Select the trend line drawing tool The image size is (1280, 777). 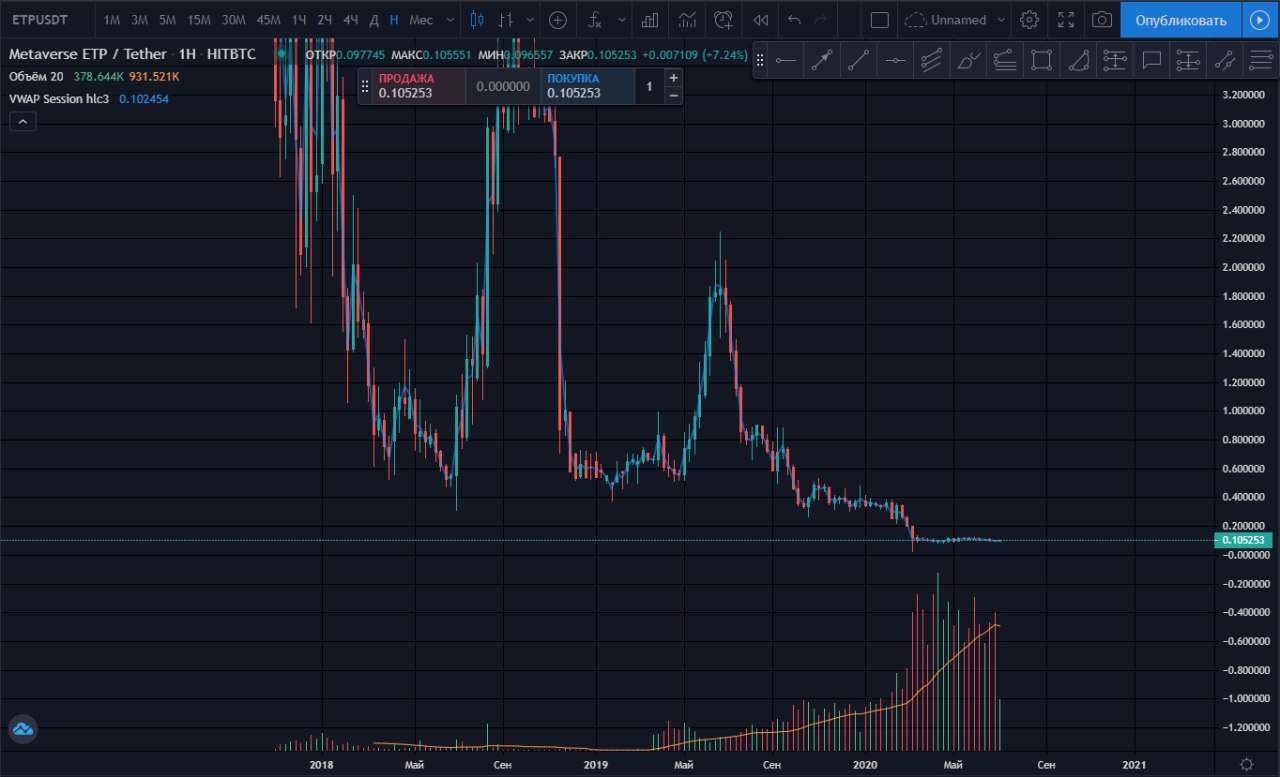859,61
